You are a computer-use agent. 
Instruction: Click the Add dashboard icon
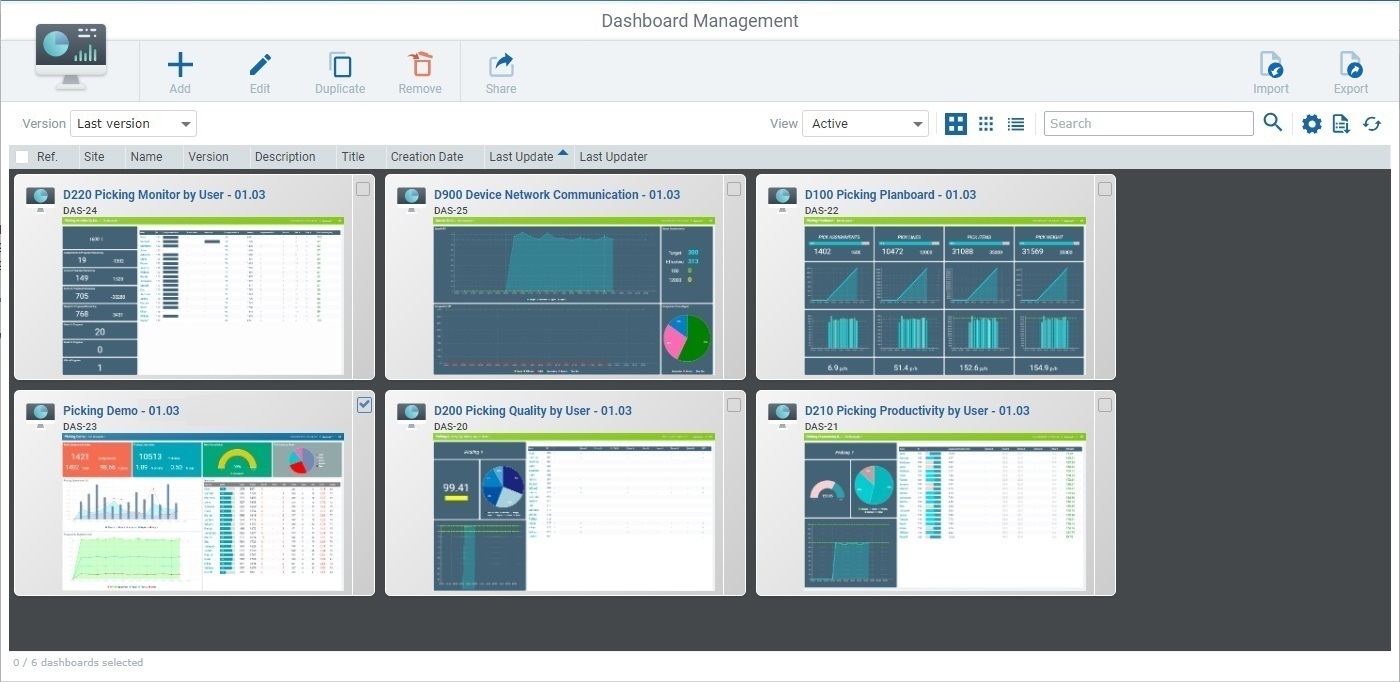click(x=180, y=65)
